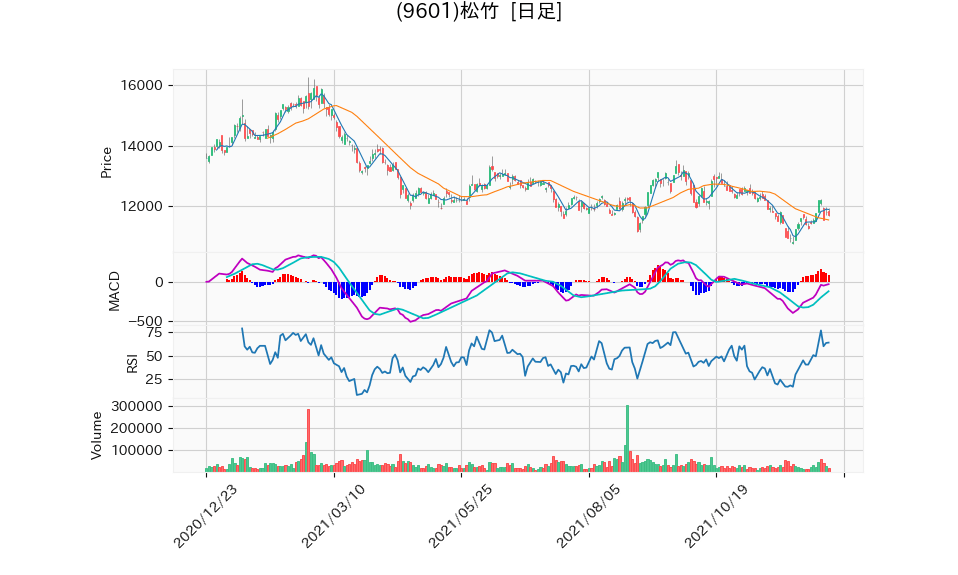The height and width of the screenshot is (575, 958).
Task: Click the RSI 75 axis label
Action: (x=155, y=333)
